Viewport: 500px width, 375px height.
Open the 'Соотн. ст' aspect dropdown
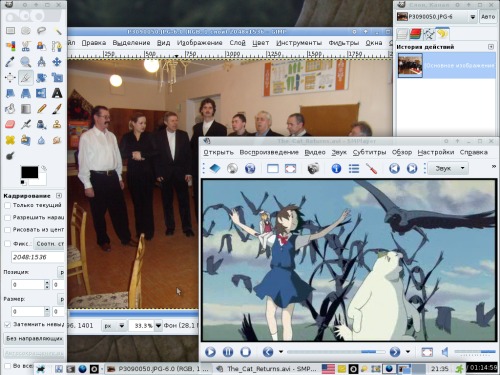(49, 244)
